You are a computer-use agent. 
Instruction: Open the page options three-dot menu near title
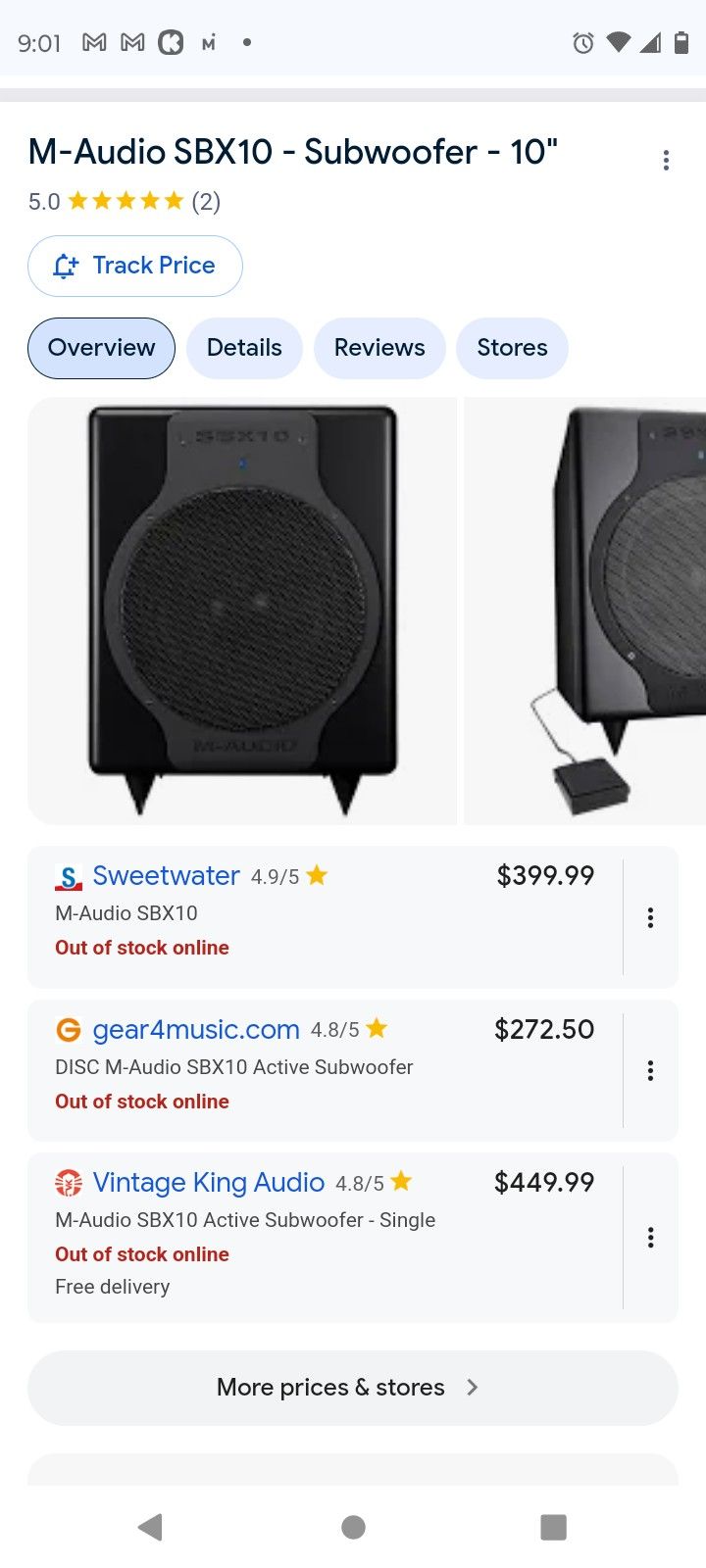(666, 159)
